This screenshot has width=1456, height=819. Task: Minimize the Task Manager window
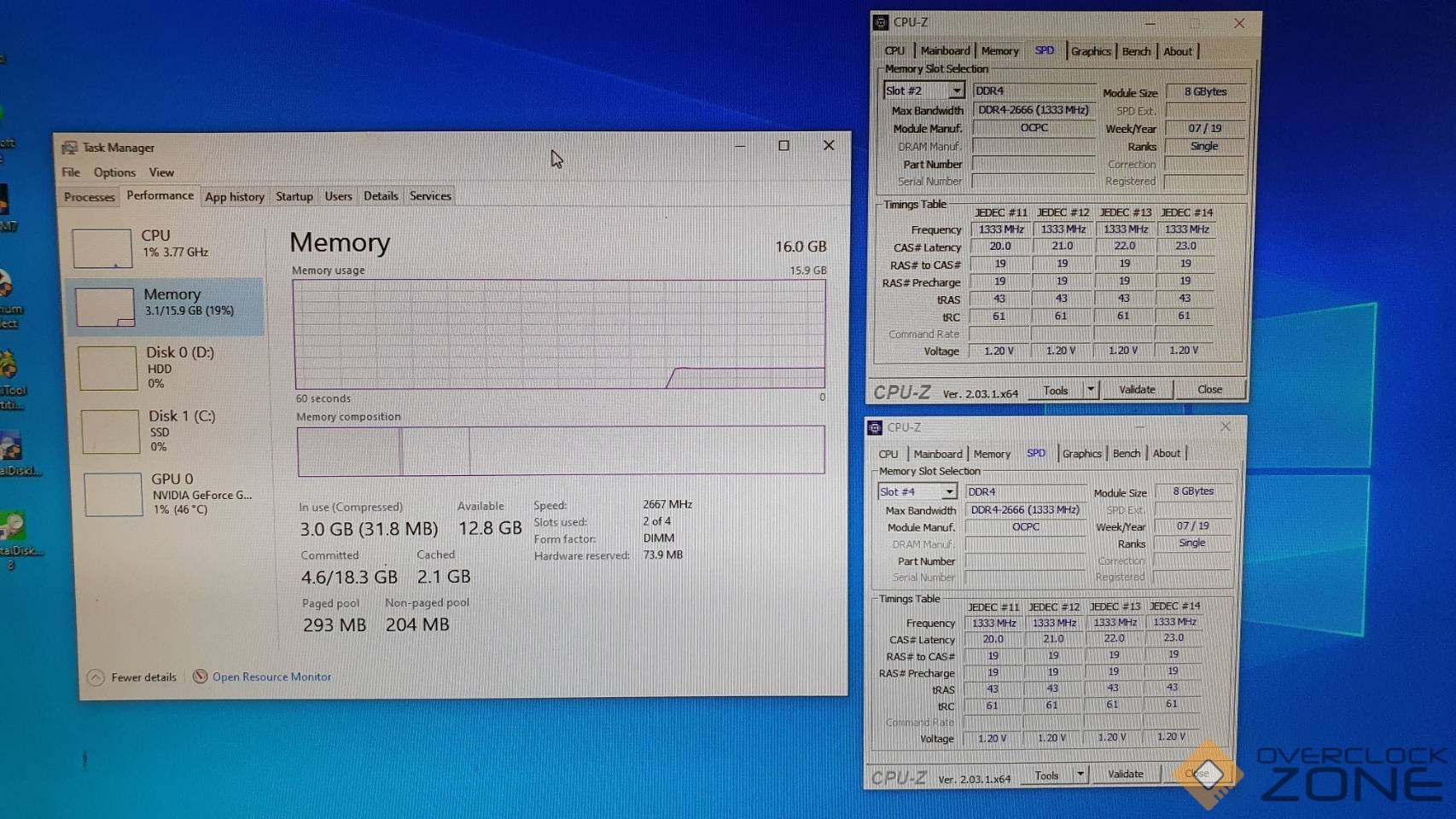click(x=740, y=146)
